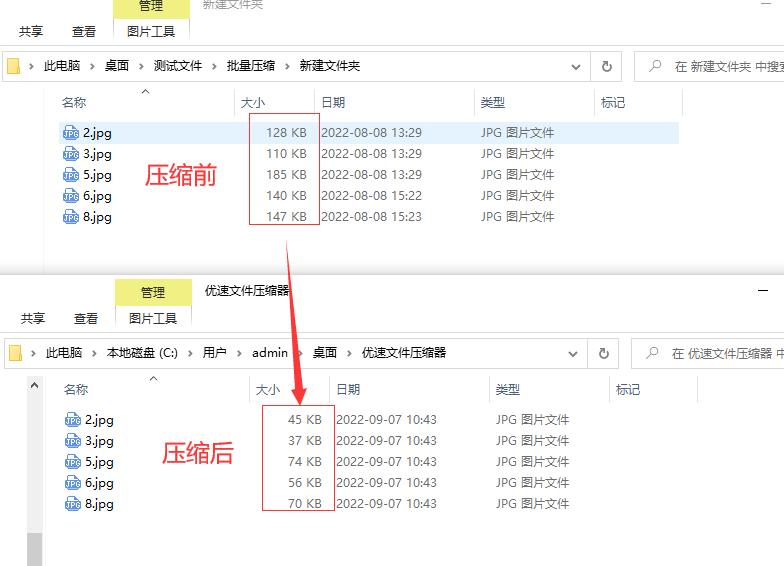Select 5.jpg icon in 优速文件压缩器 window

[73, 462]
